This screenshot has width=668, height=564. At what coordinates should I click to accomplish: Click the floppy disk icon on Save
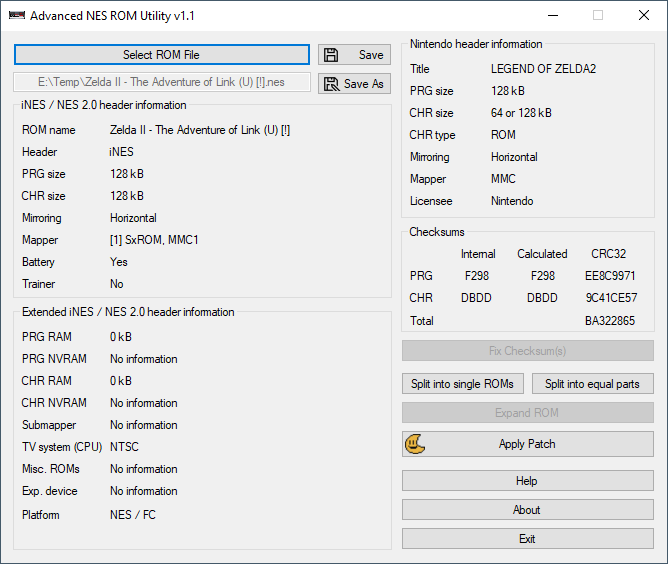tap(332, 55)
